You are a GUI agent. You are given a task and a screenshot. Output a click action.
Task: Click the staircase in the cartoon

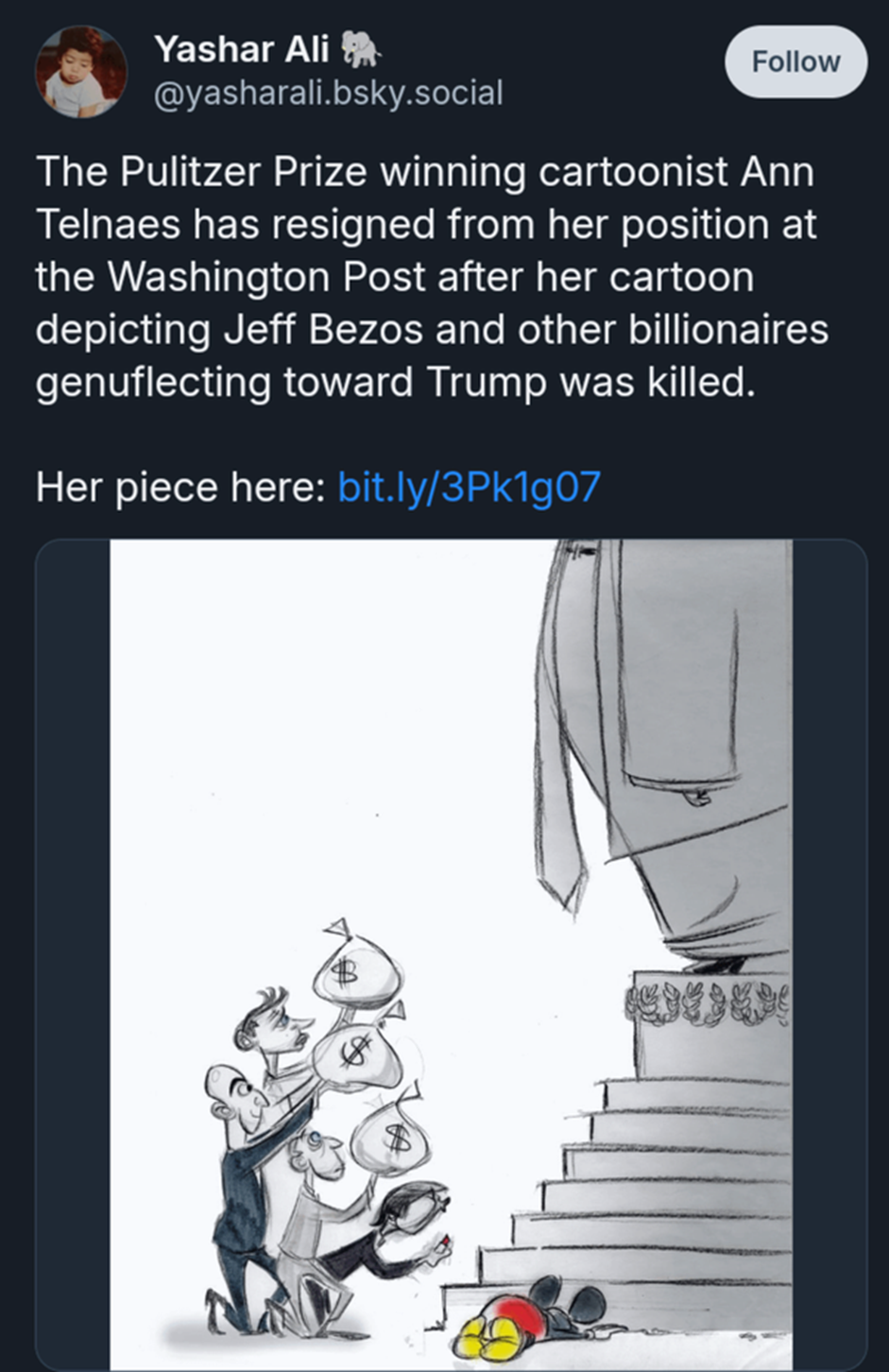[652, 1191]
